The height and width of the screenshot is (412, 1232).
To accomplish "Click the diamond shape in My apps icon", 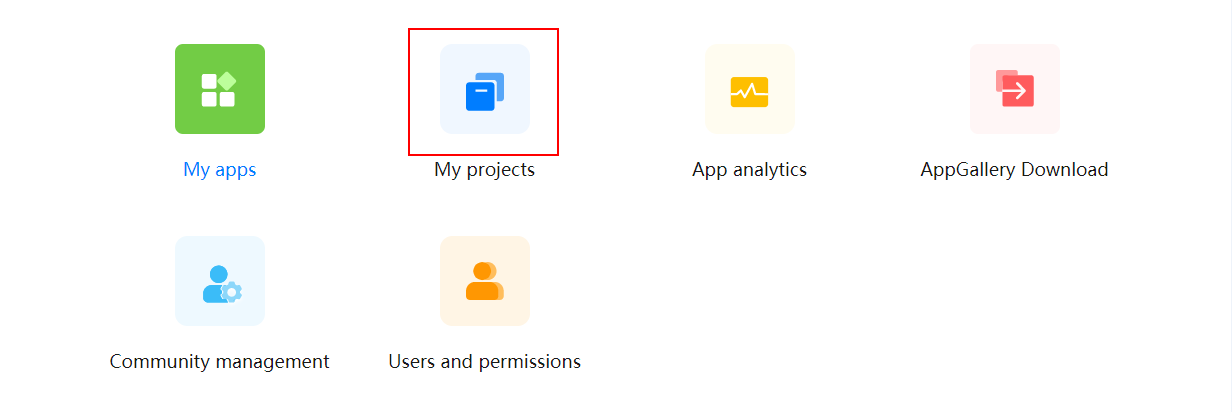I will [227, 80].
